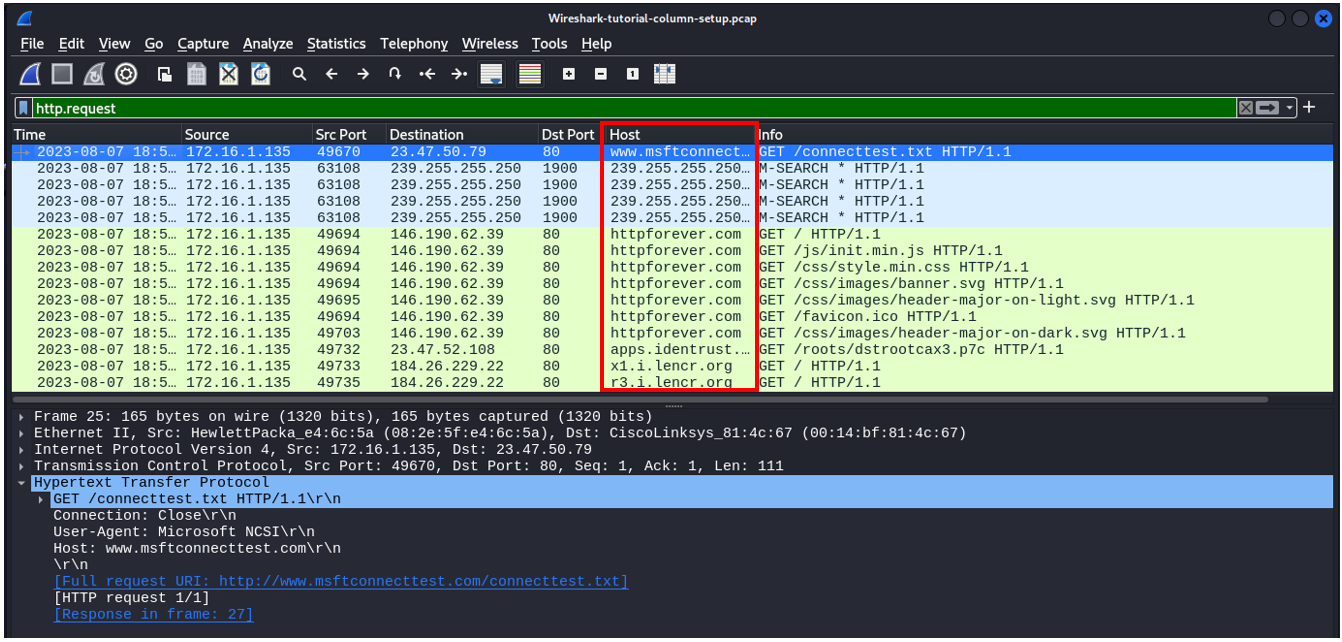Open display filter bookmarks icon
The height and width of the screenshot is (642, 1342).
pos(24,108)
